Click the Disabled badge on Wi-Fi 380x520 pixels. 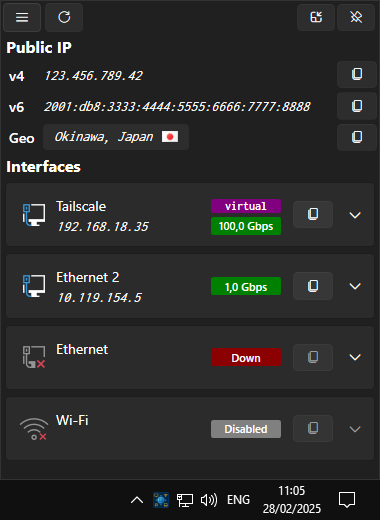[246, 429]
